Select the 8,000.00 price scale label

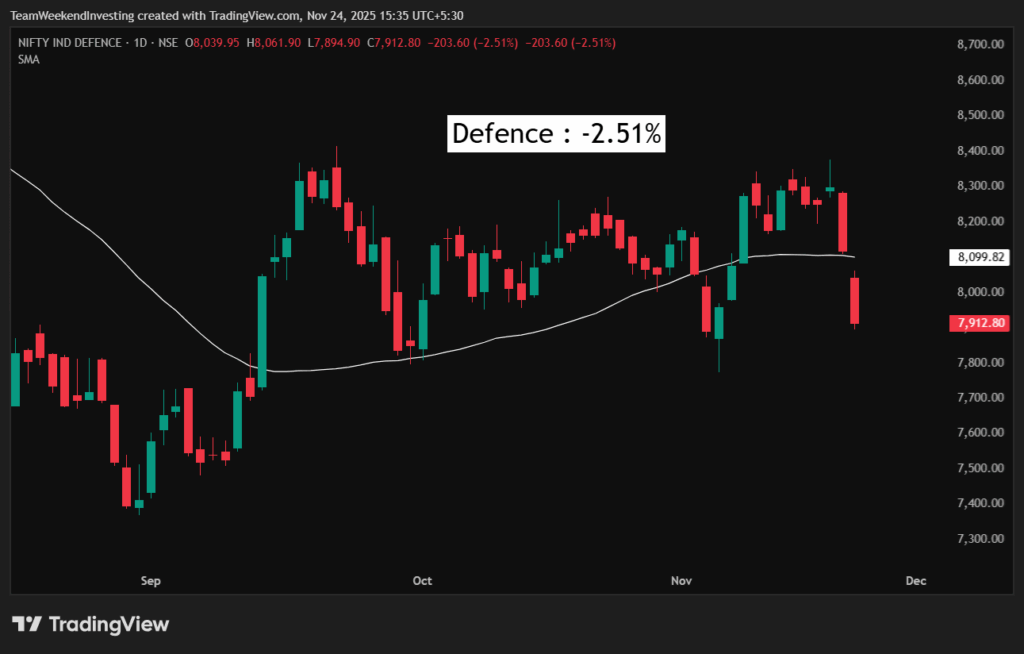[x=979, y=292]
